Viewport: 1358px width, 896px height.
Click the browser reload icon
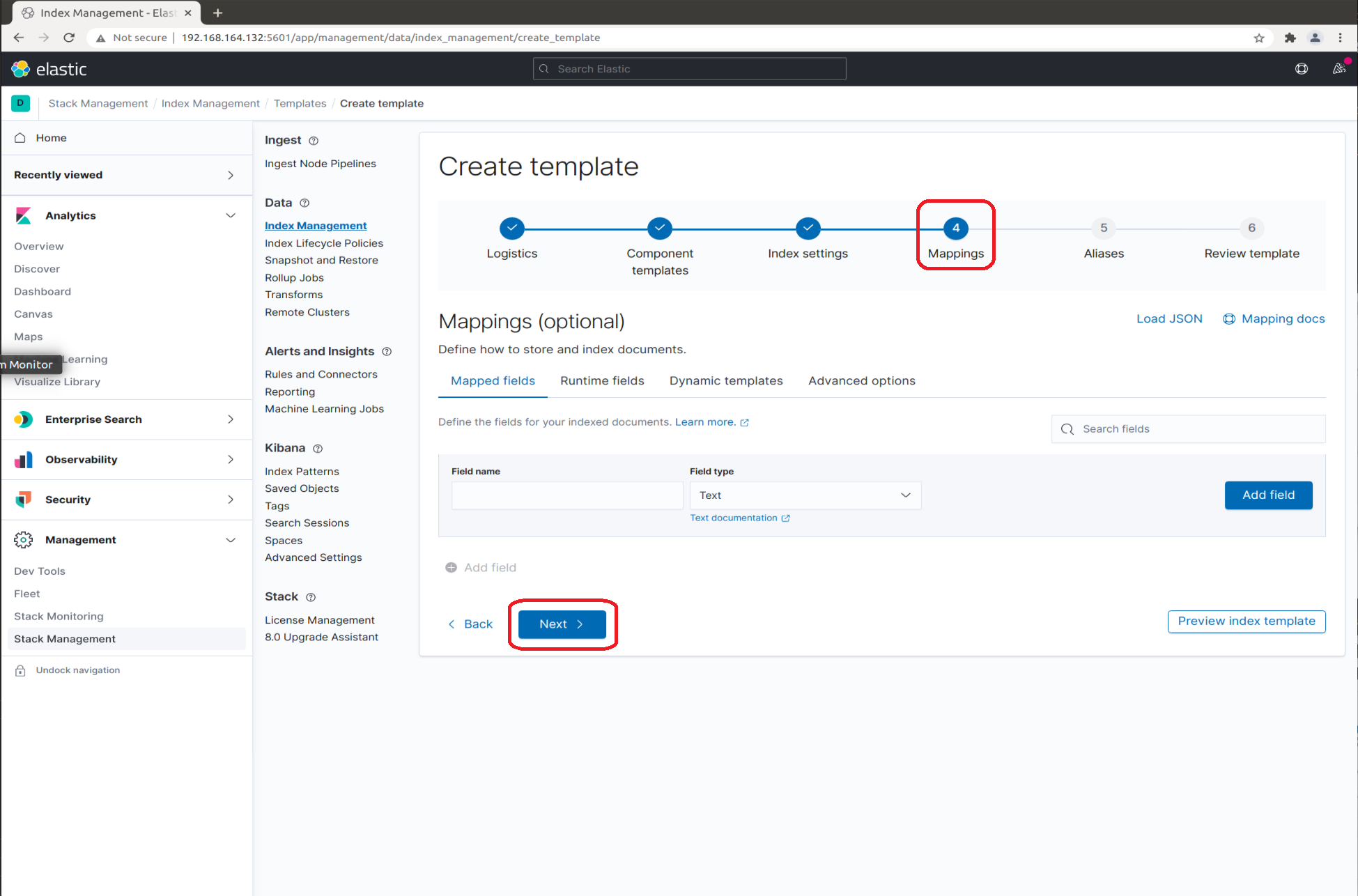[69, 38]
